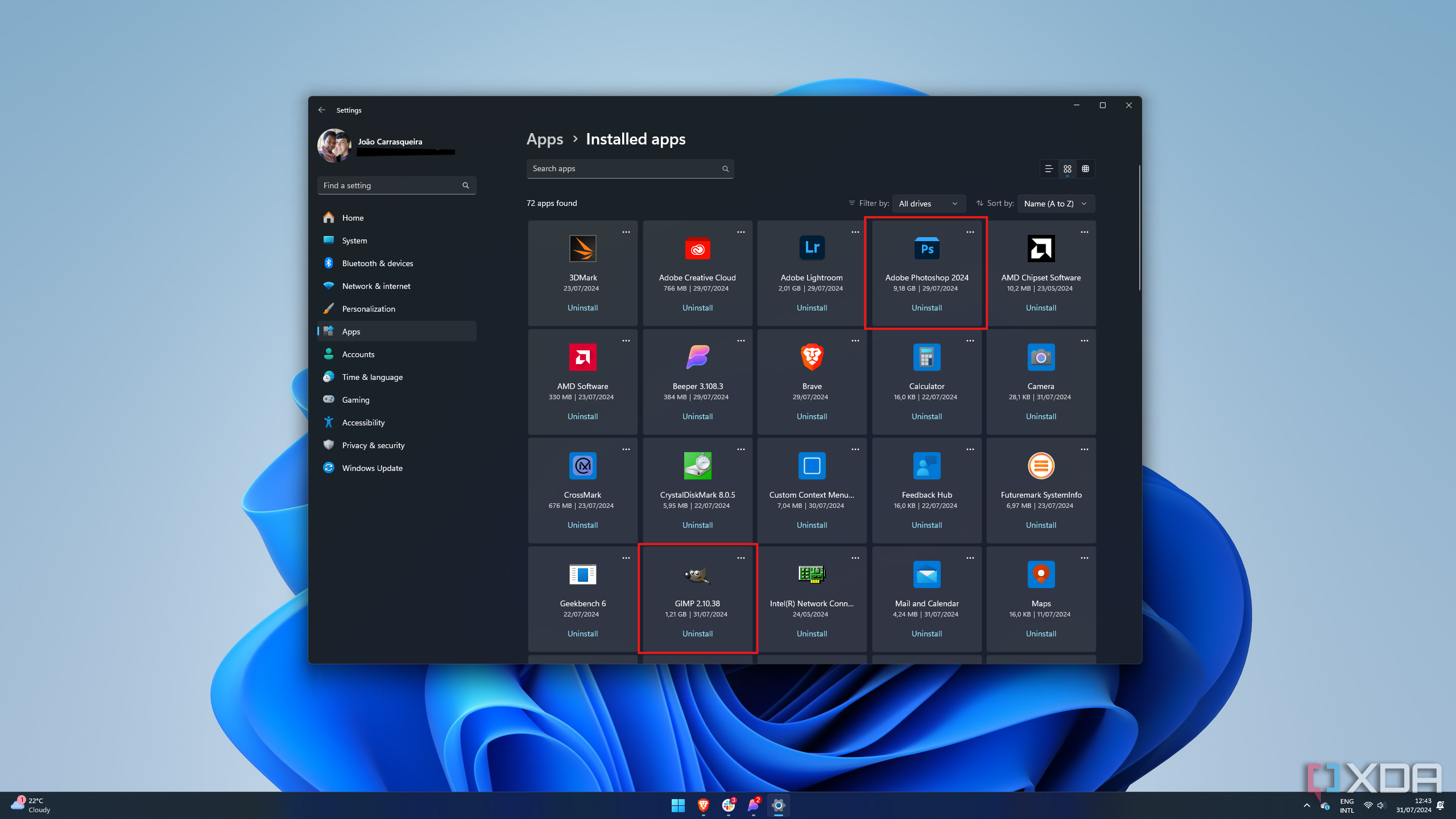Image resolution: width=1456 pixels, height=819 pixels.
Task: Open Privacy & security settings
Action: [x=396, y=445]
